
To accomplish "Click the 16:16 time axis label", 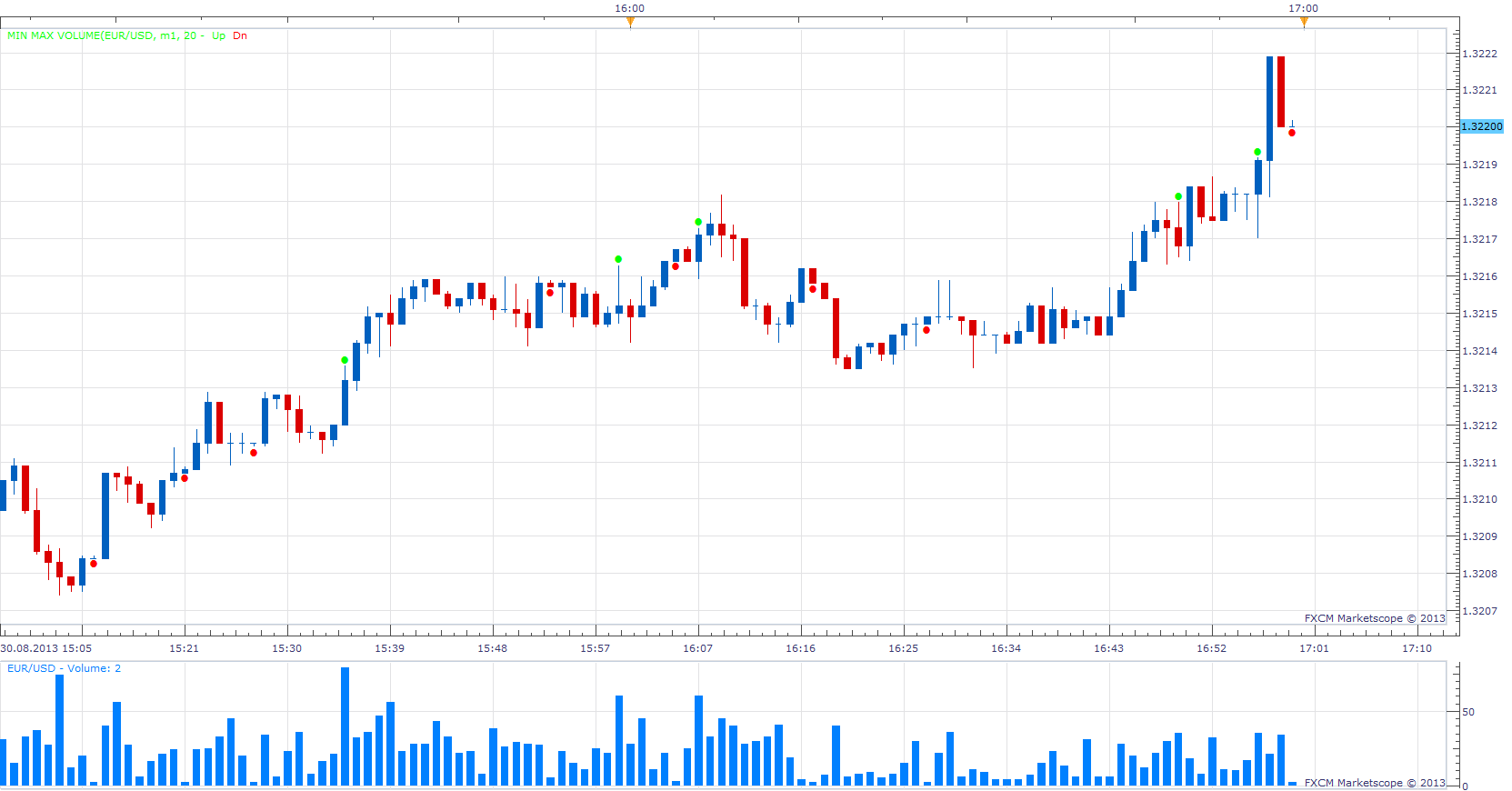I will click(800, 648).
